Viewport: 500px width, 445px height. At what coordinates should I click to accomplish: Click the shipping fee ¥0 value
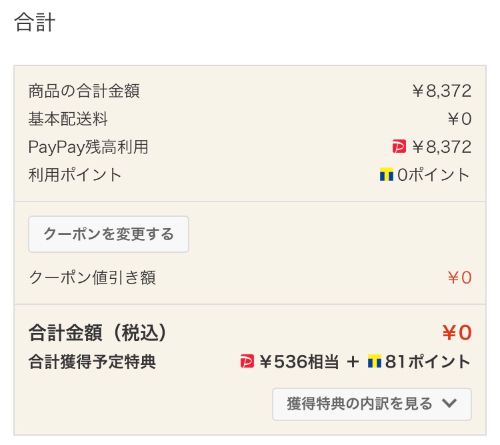click(460, 119)
